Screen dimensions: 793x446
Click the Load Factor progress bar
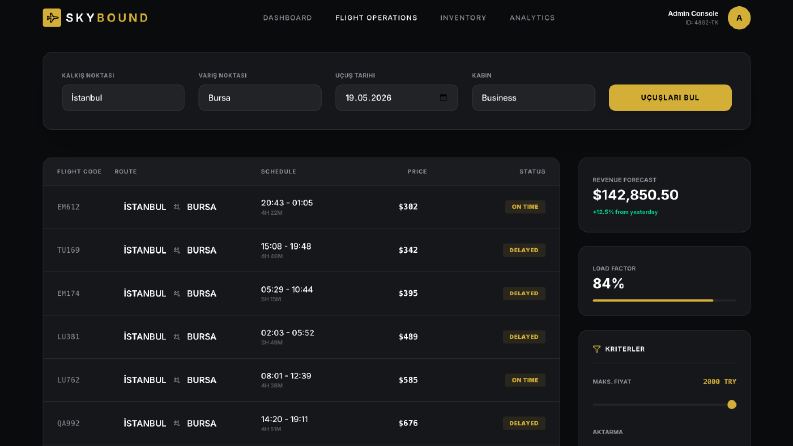(665, 300)
